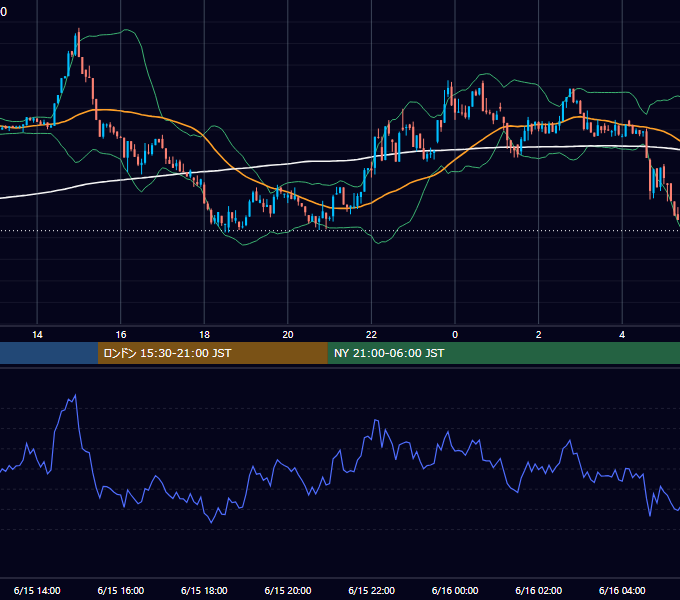Click the 6/16 00:00 date label
The height and width of the screenshot is (600, 680).
[455, 590]
